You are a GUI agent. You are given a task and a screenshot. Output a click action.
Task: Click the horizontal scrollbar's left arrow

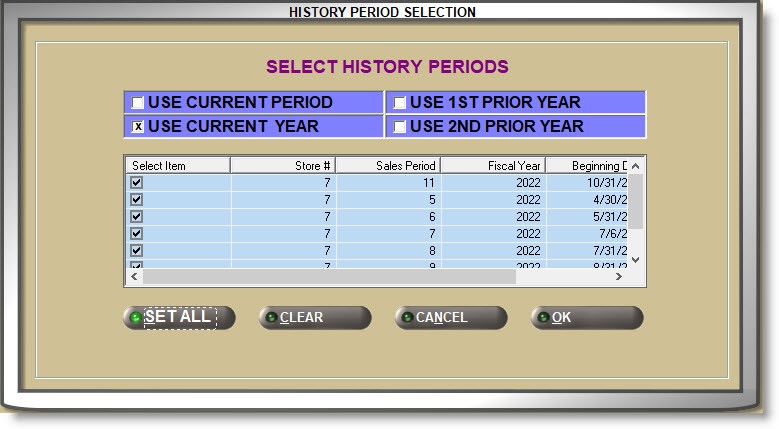pyautogui.click(x=133, y=277)
